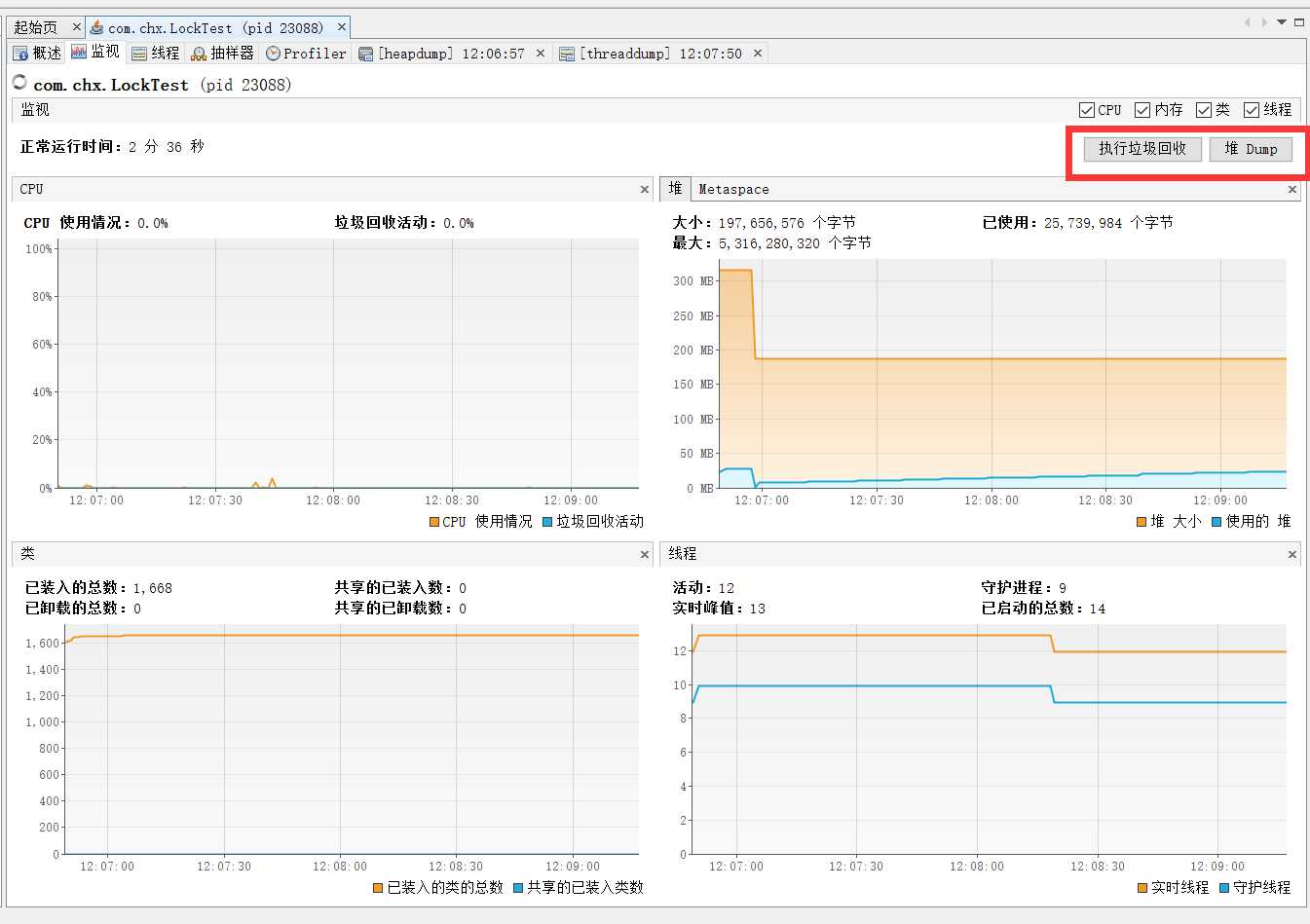Image resolution: width=1310 pixels, height=924 pixels.
Task: Close the CPU chart panel
Action: tap(645, 190)
